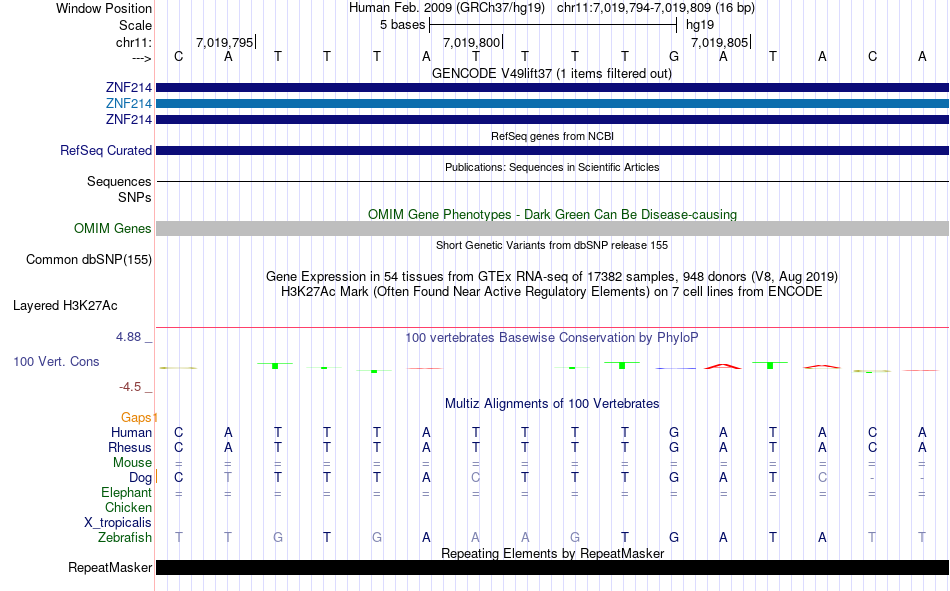Click the first ZNF214 label
Image resolution: width=950 pixels, height=591 pixels.
coord(128,88)
